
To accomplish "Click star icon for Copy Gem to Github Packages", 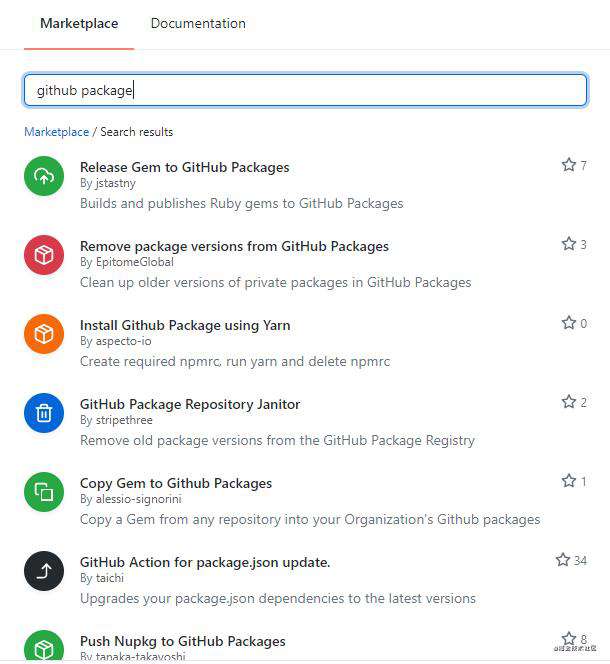I will click(569, 481).
